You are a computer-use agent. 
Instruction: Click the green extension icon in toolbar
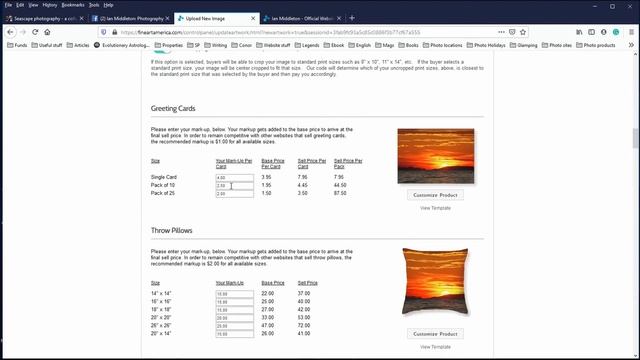616,32
